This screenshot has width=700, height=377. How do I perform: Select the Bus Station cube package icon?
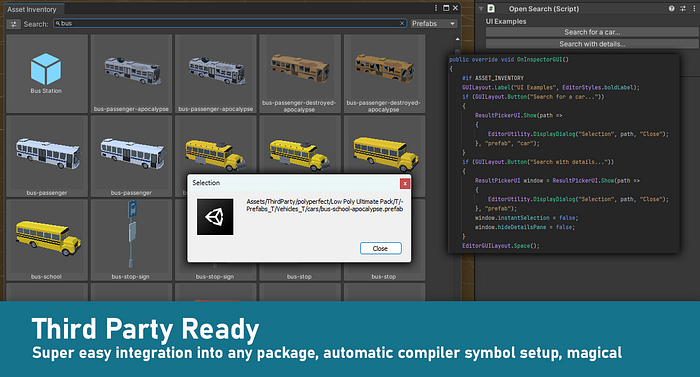tap(46, 69)
